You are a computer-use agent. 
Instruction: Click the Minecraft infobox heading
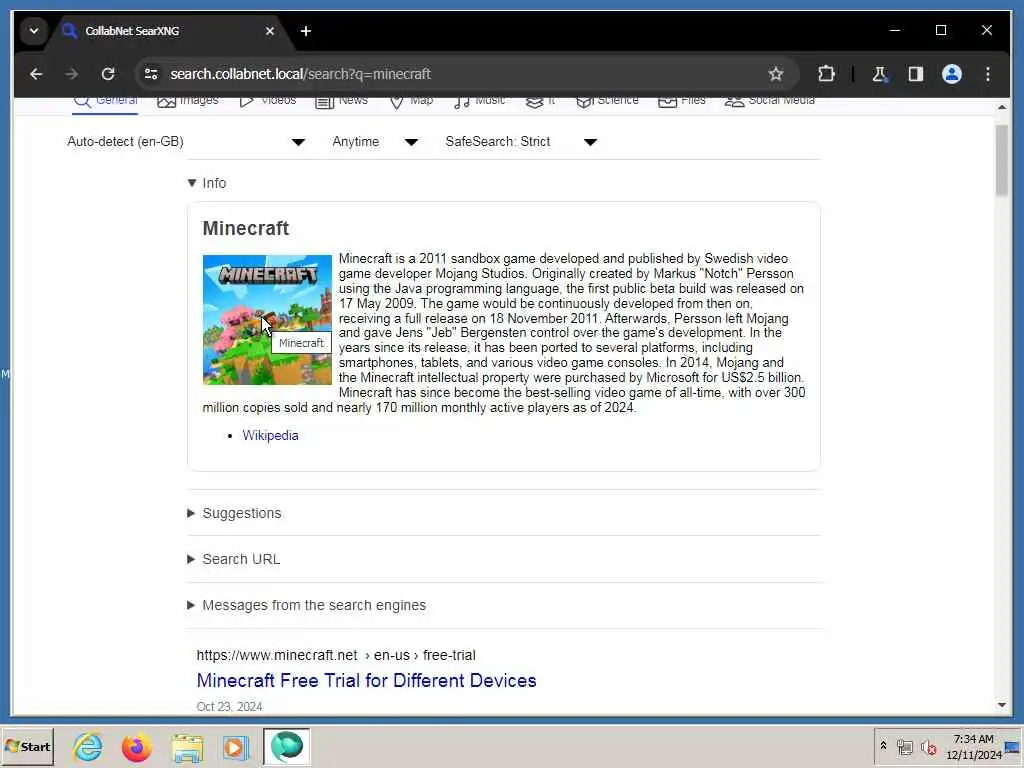(246, 228)
